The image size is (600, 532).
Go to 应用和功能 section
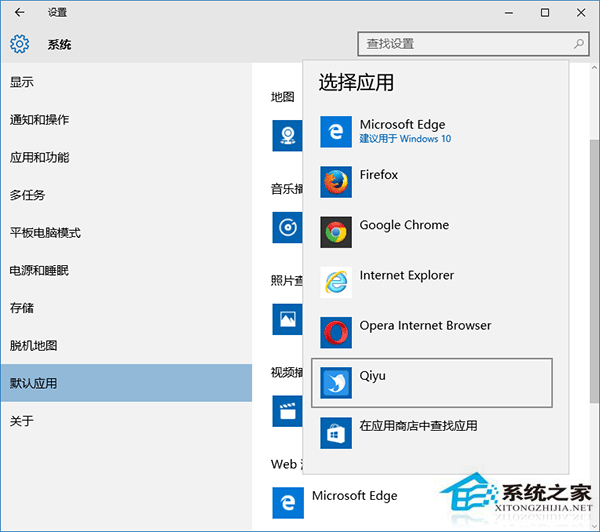click(126, 157)
